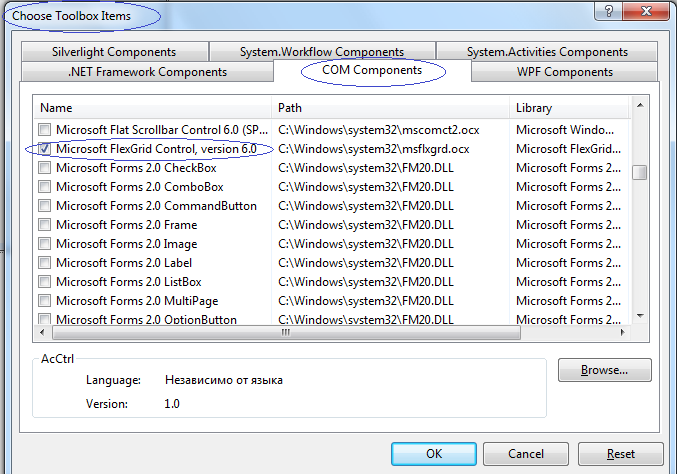677x474 pixels.
Task: Open System.Activities Components tab
Action: click(547, 52)
